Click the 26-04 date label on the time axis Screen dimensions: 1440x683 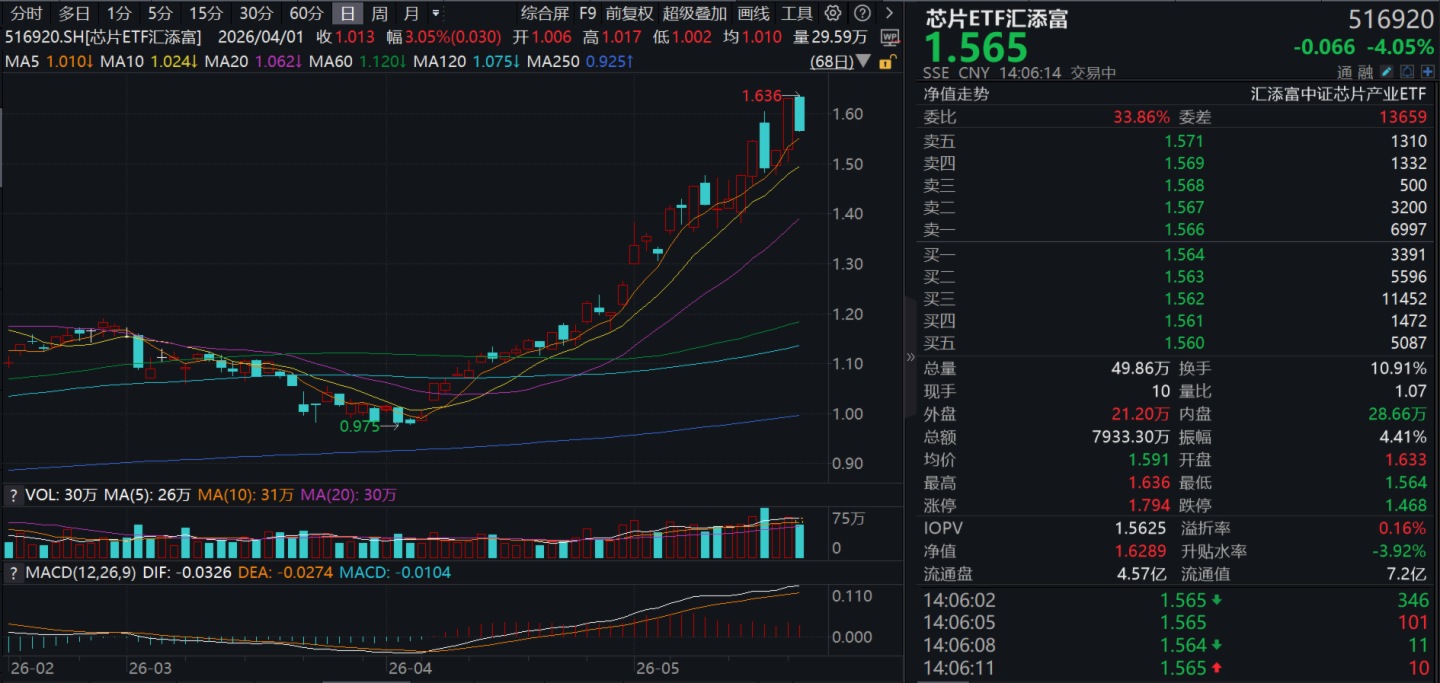click(411, 666)
